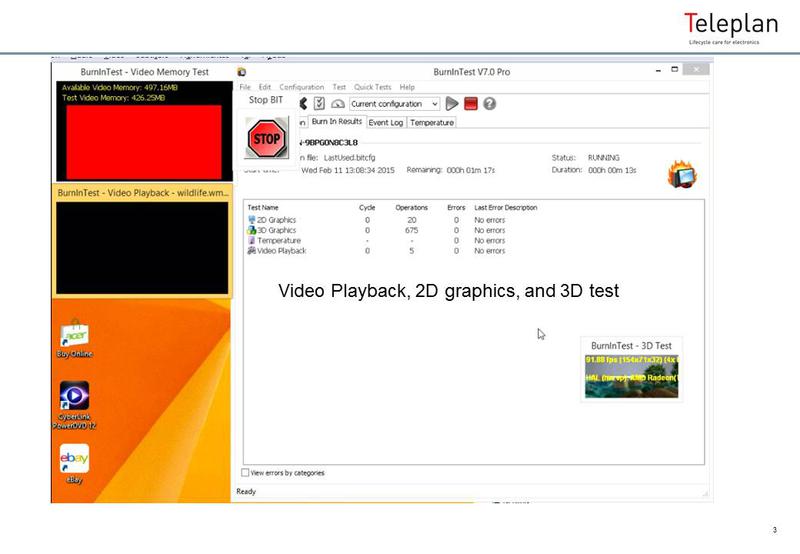Viewport: 800px width, 554px height.
Task: Open the Test menu
Action: coord(339,87)
